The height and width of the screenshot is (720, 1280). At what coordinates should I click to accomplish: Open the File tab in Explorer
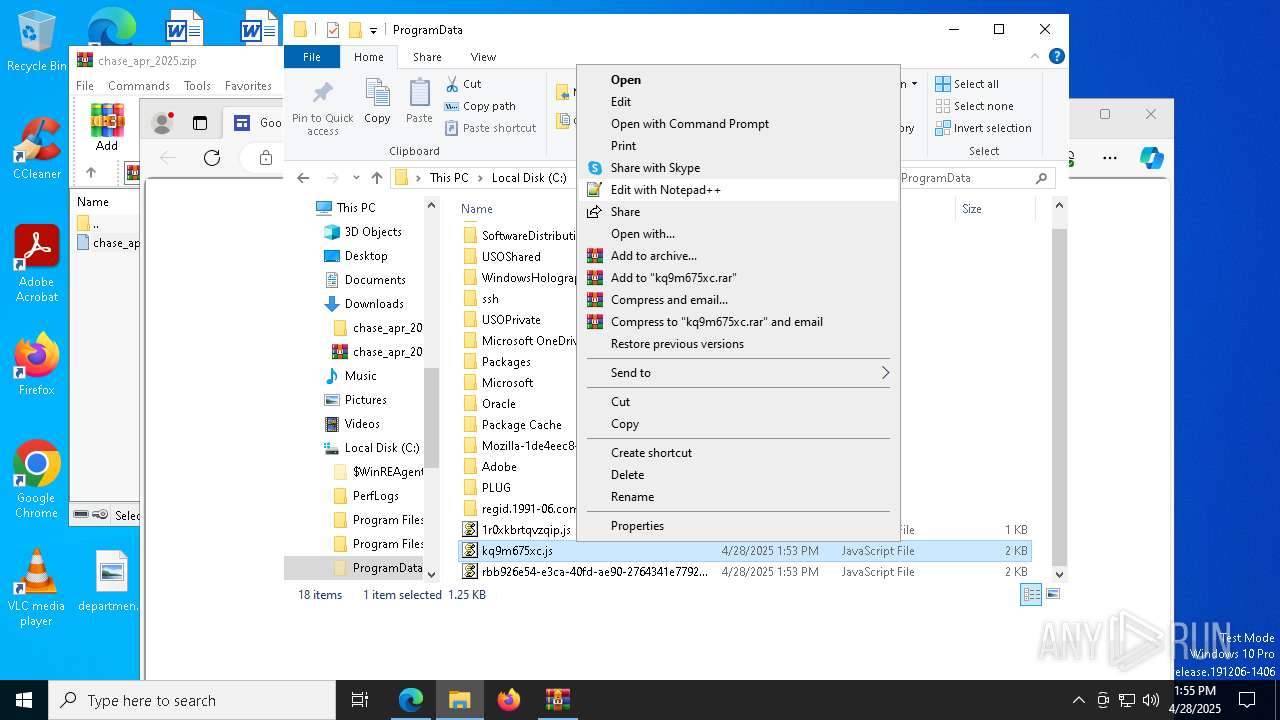[x=312, y=57]
